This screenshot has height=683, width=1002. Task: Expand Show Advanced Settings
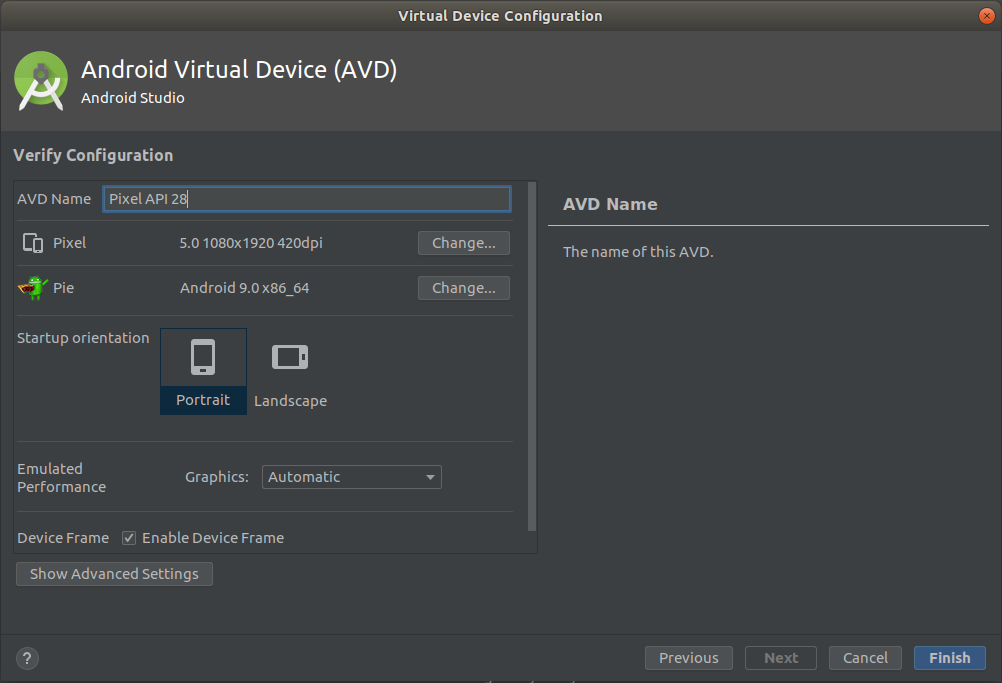(x=113, y=573)
